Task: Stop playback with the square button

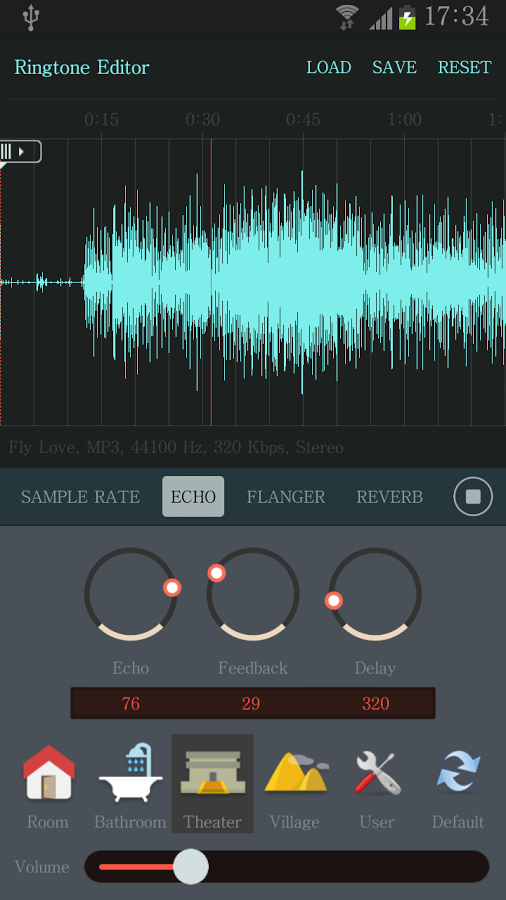Action: [x=473, y=496]
